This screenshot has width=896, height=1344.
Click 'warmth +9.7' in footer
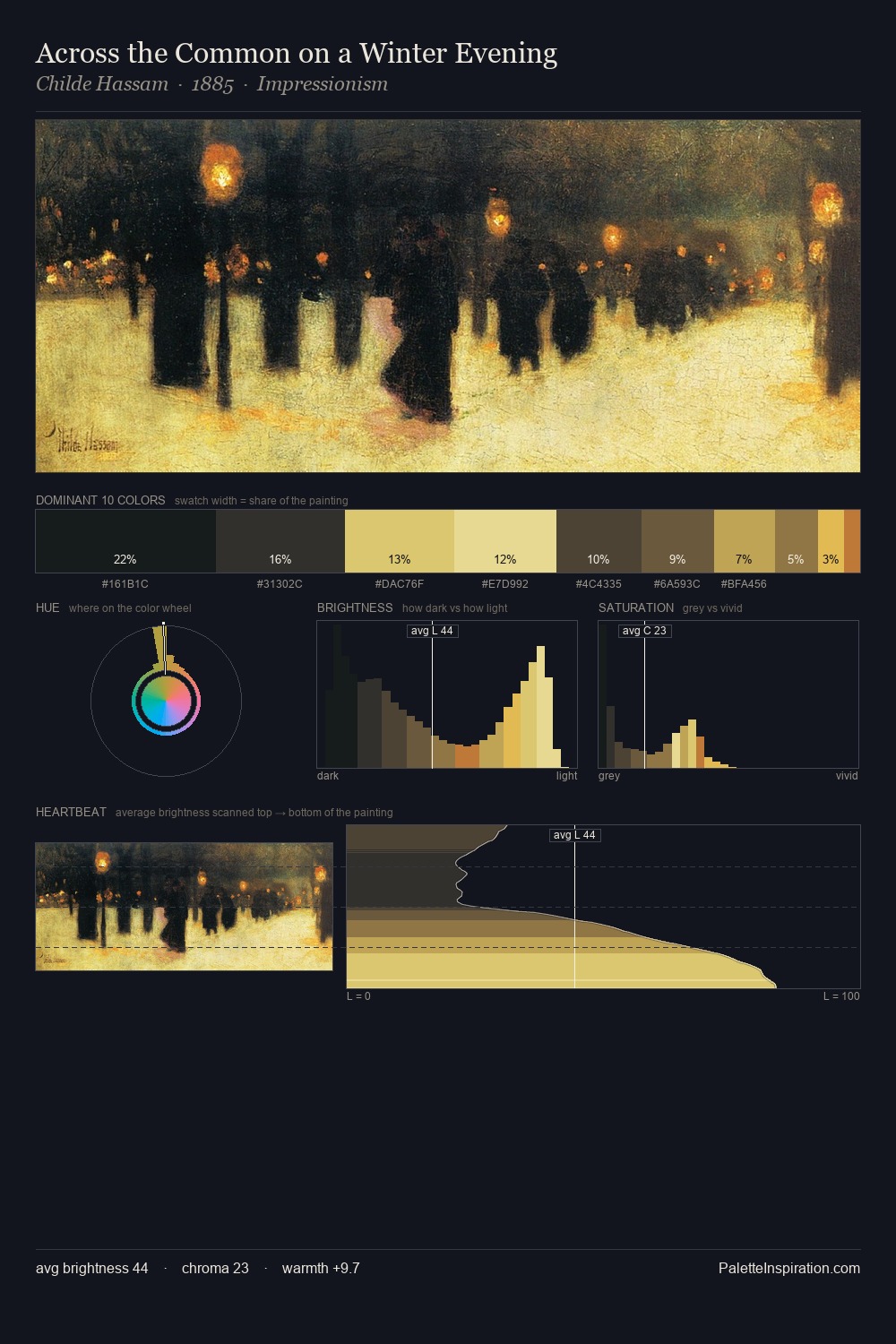[x=321, y=1268]
